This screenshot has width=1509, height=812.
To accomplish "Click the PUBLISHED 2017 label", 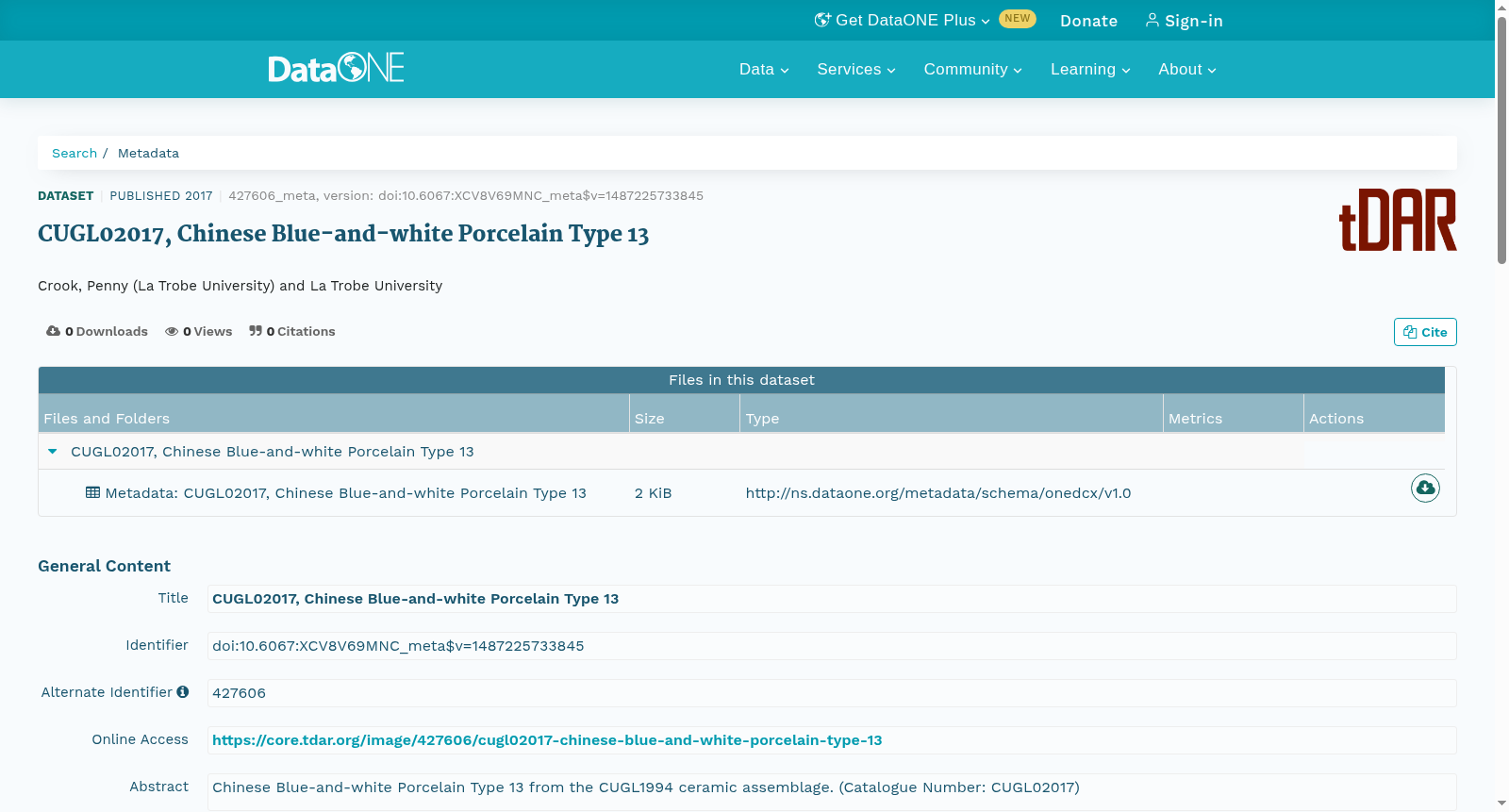I will (x=161, y=196).
